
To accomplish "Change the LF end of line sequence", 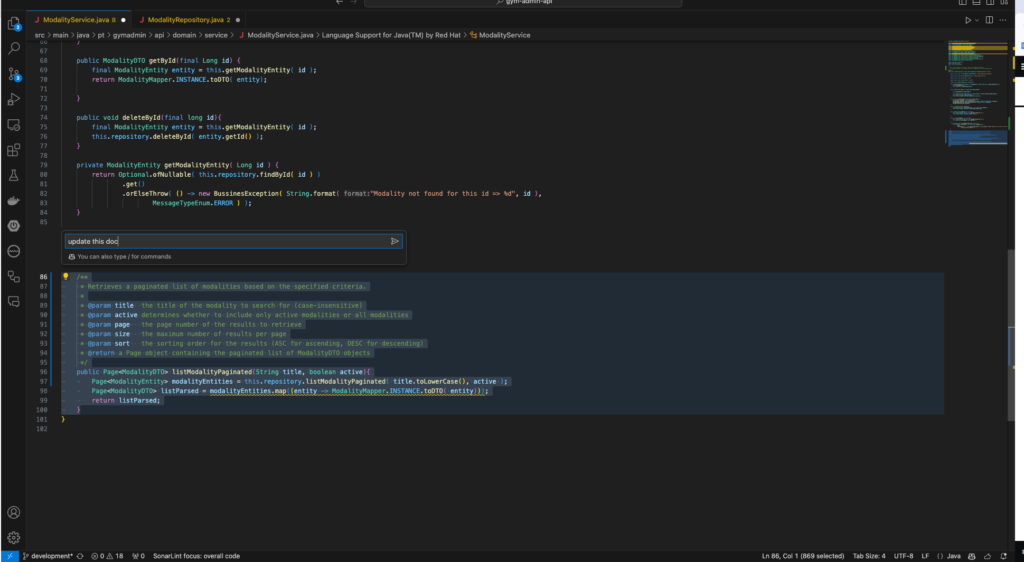I will point(925,556).
